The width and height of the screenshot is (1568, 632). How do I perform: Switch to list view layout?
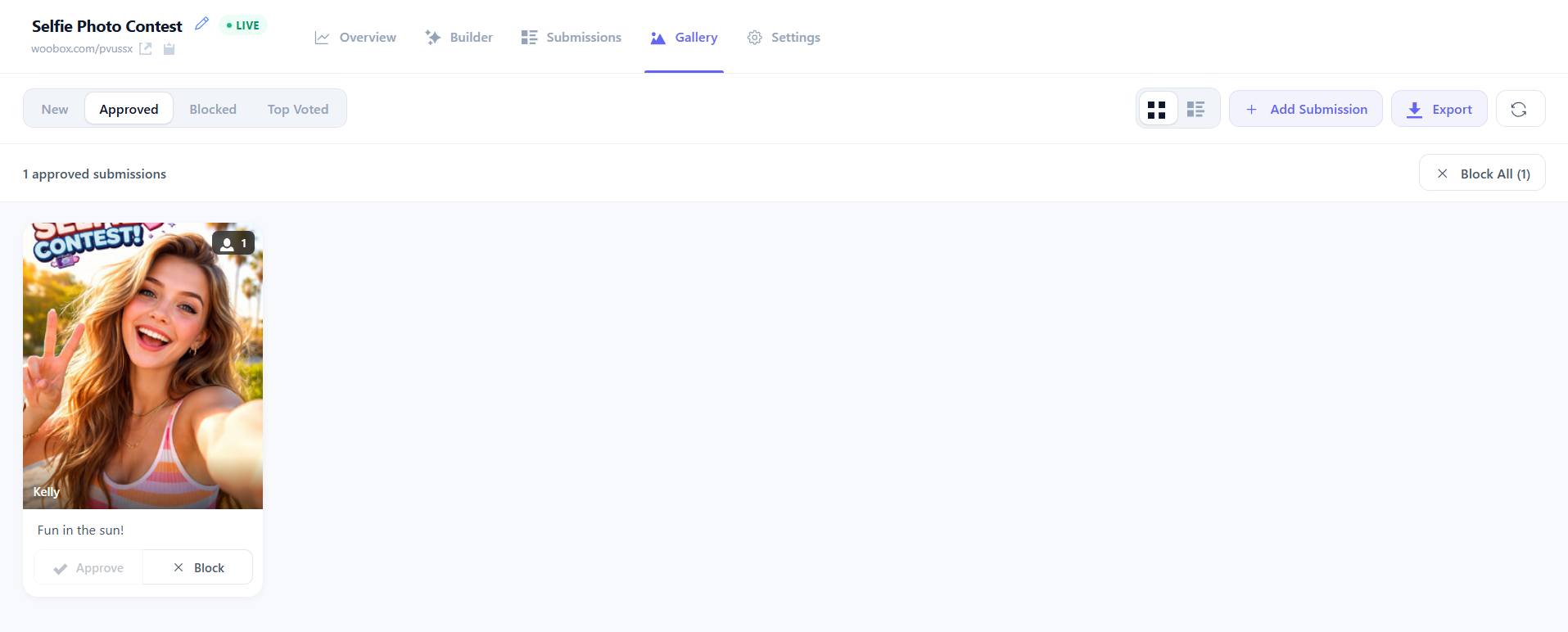pyautogui.click(x=1196, y=109)
